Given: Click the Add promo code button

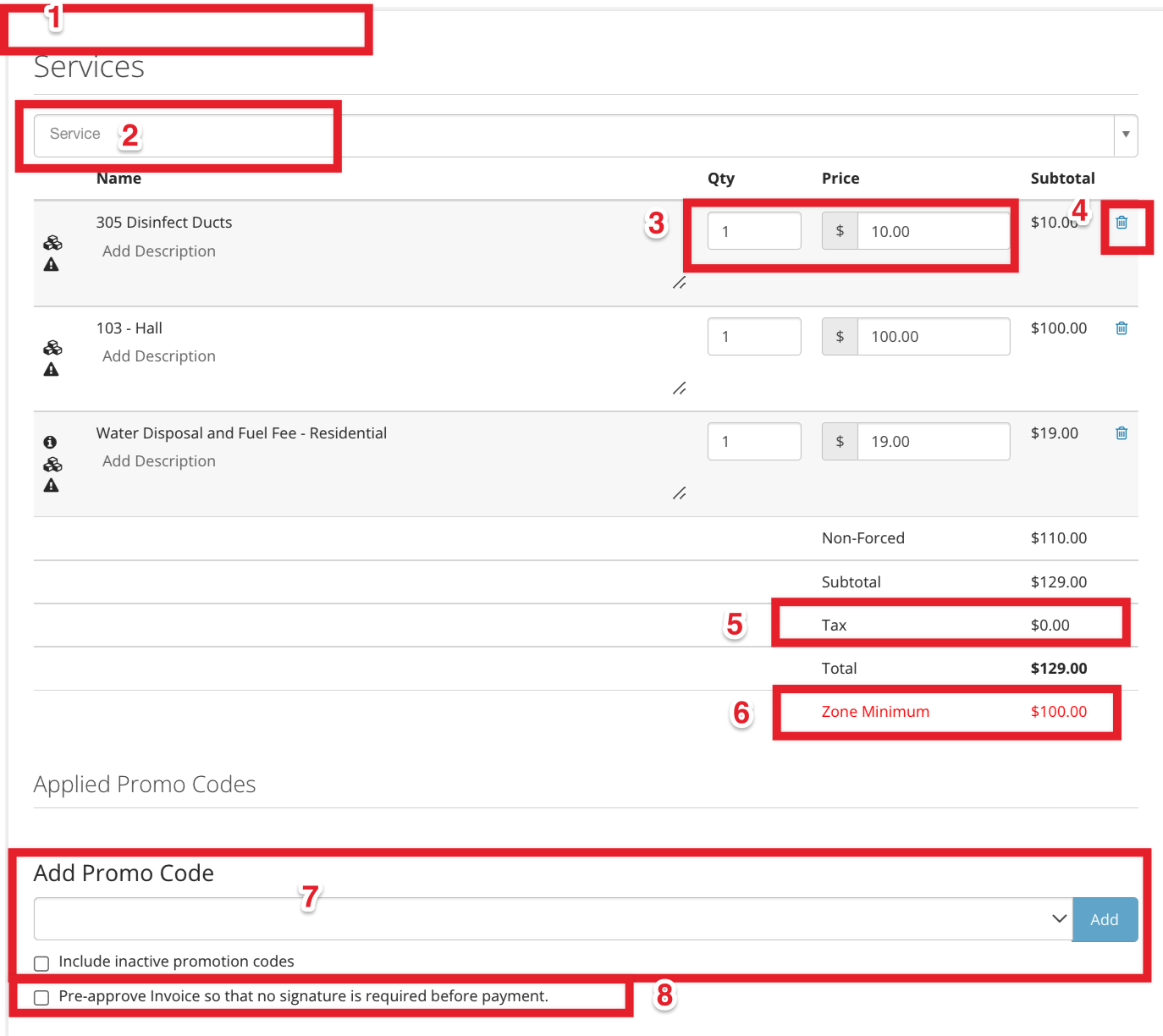Looking at the screenshot, I should click(1105, 919).
